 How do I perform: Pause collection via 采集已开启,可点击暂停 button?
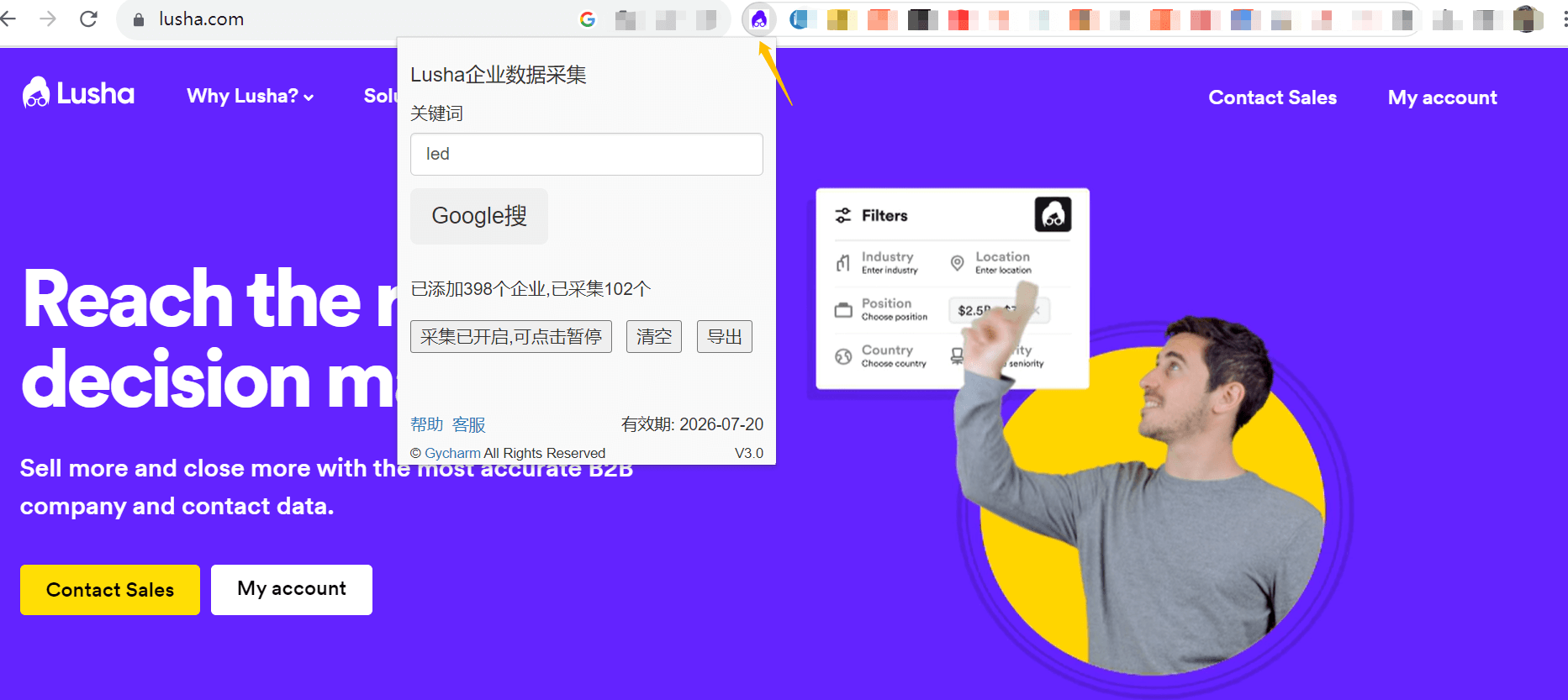pyautogui.click(x=511, y=337)
